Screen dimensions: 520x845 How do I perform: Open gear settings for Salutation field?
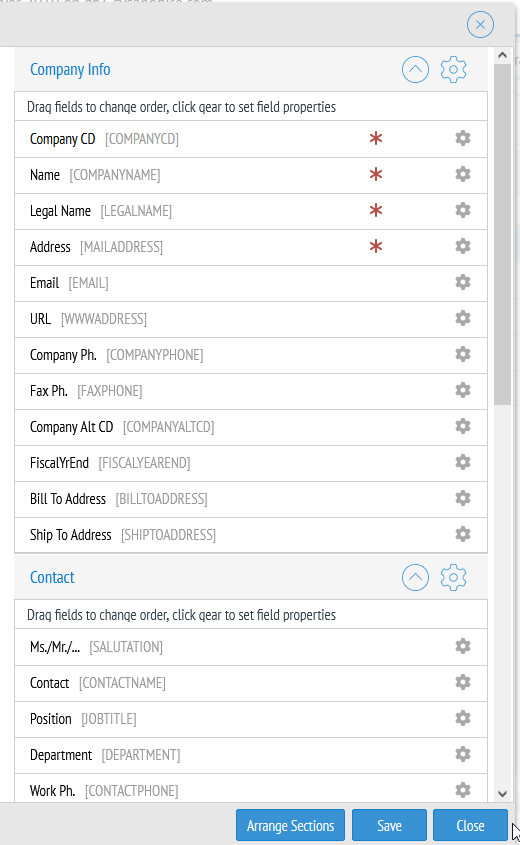click(x=463, y=646)
